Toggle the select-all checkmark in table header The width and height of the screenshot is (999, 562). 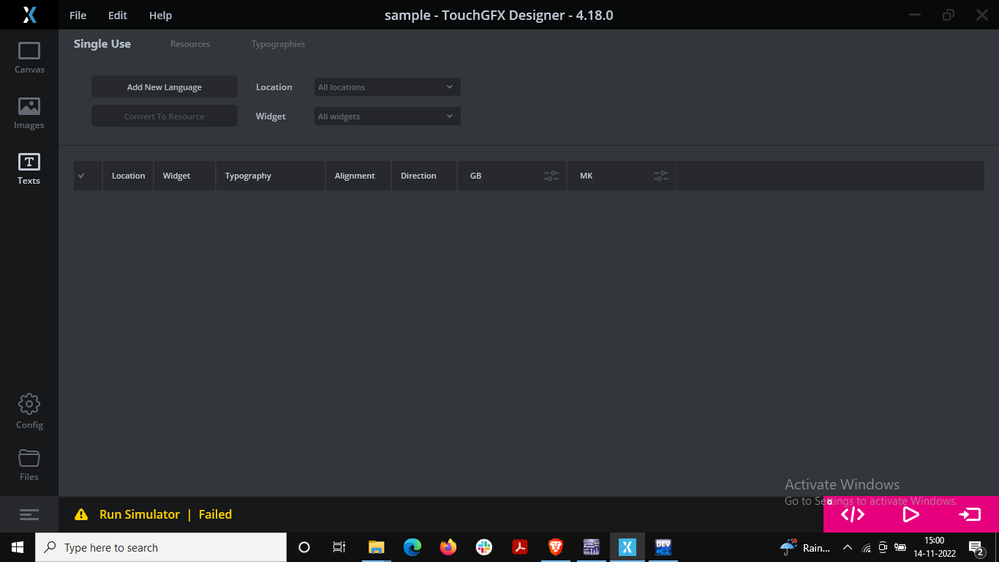(82, 176)
